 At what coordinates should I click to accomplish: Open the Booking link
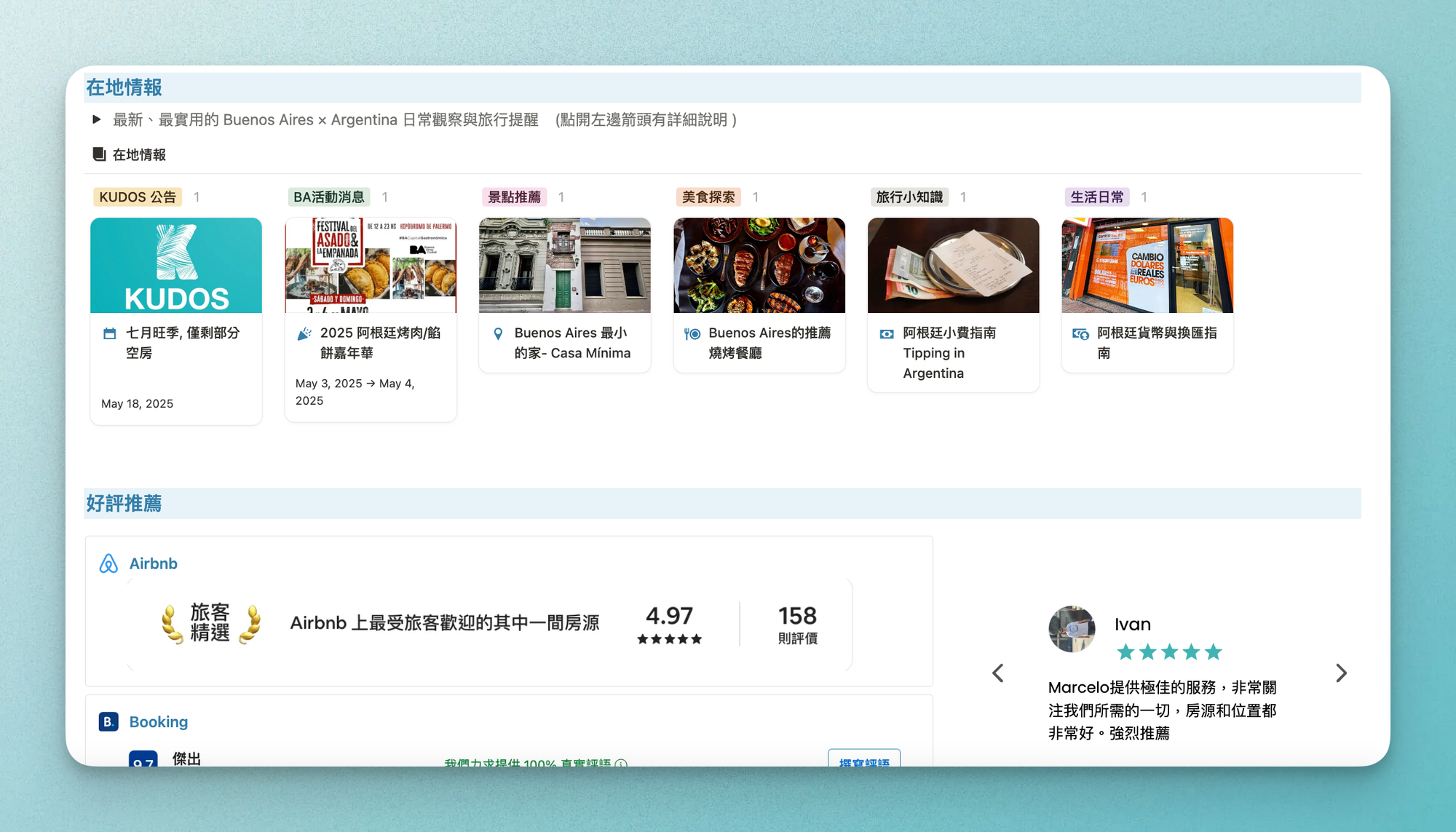(x=158, y=721)
